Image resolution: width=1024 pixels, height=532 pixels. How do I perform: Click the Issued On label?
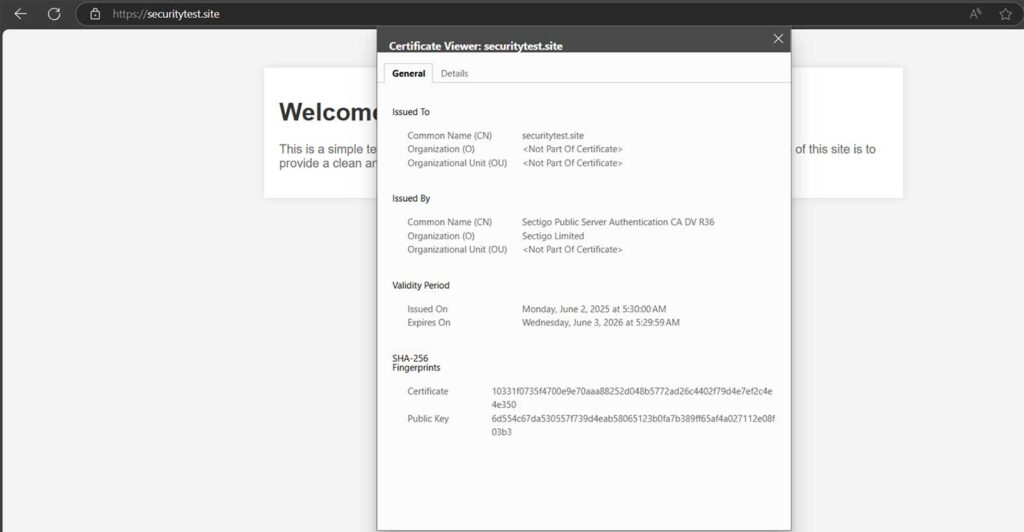(427, 309)
